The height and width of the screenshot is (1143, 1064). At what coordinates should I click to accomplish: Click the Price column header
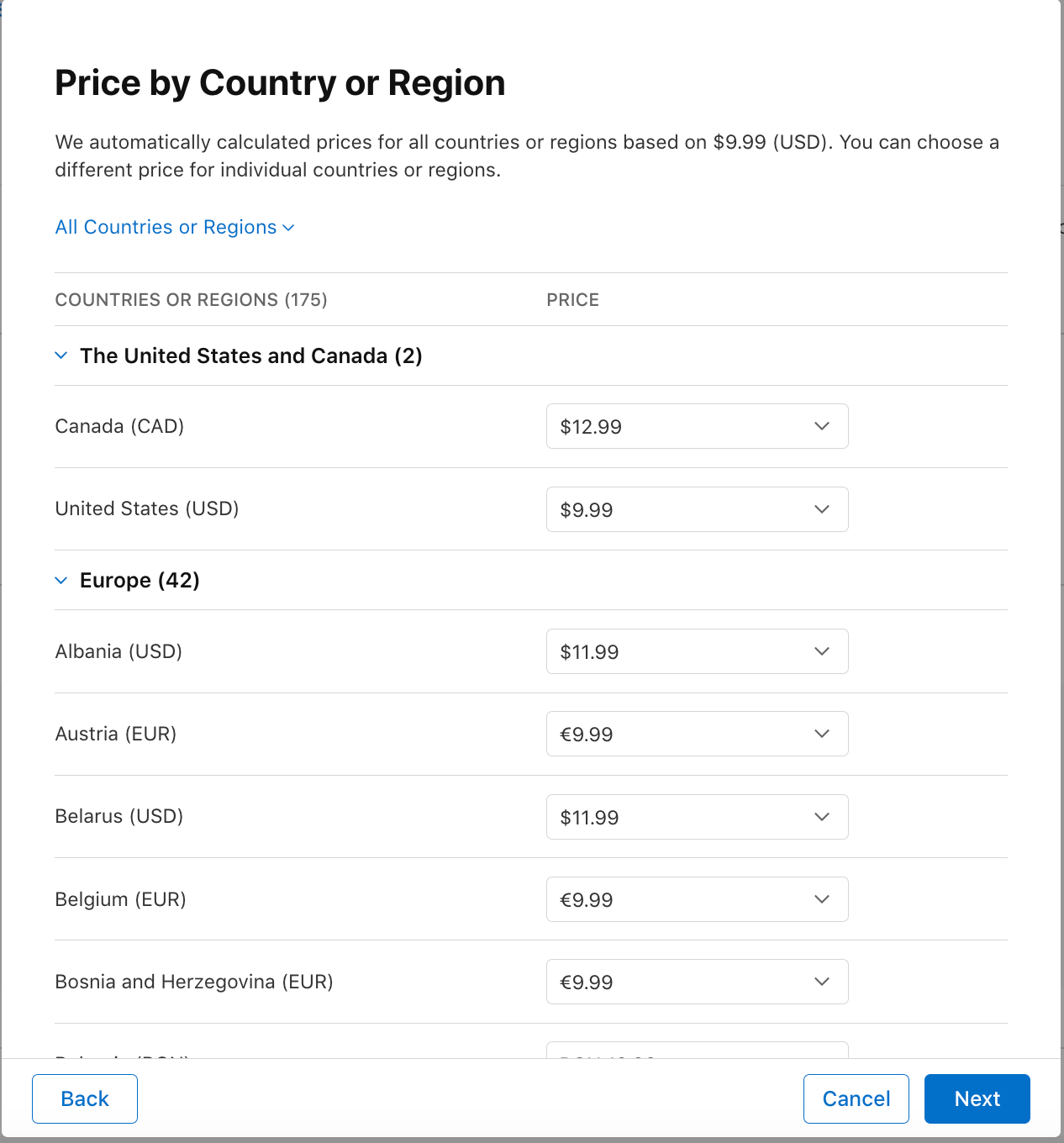click(x=572, y=300)
